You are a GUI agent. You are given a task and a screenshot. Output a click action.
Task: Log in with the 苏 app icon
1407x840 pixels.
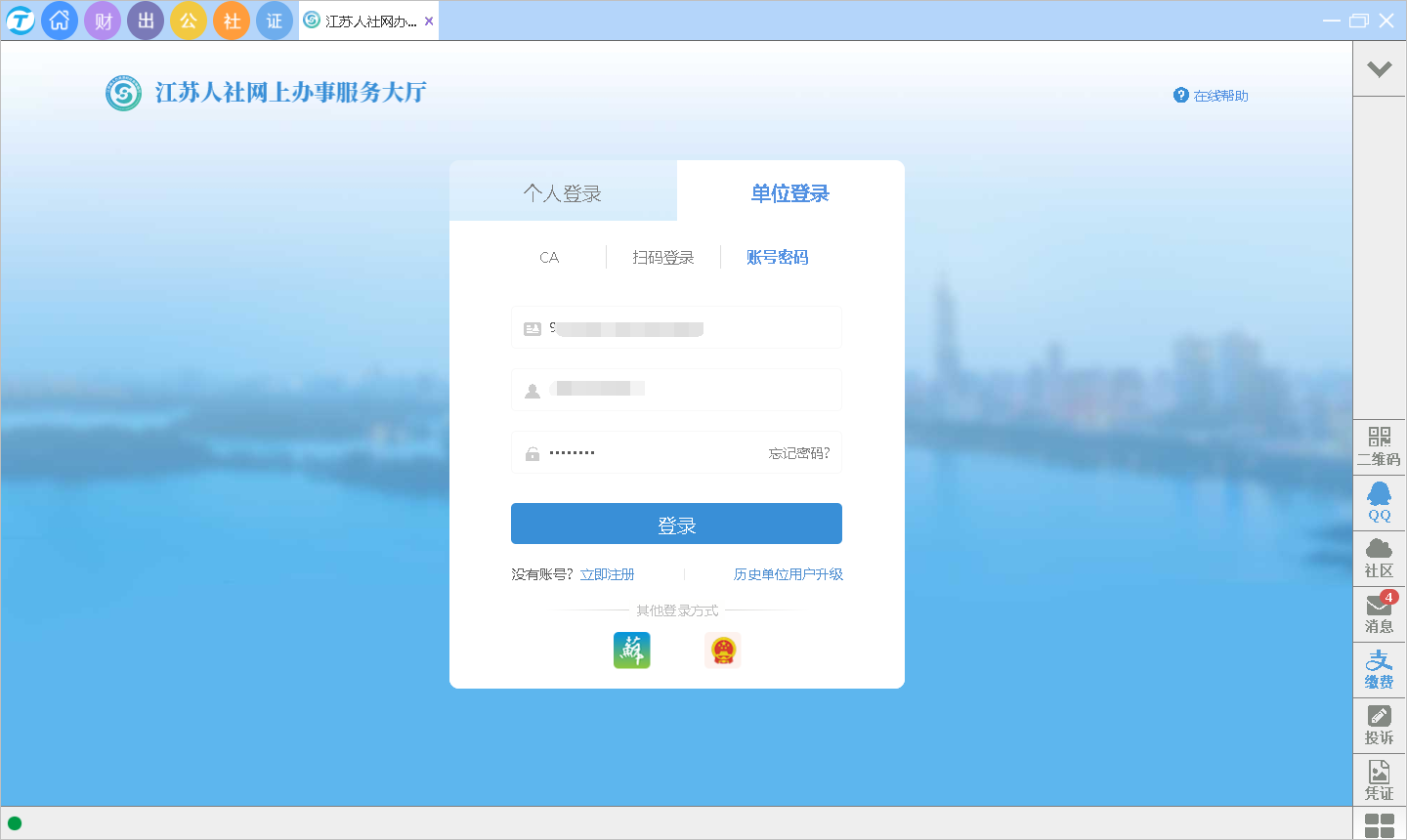click(x=631, y=650)
